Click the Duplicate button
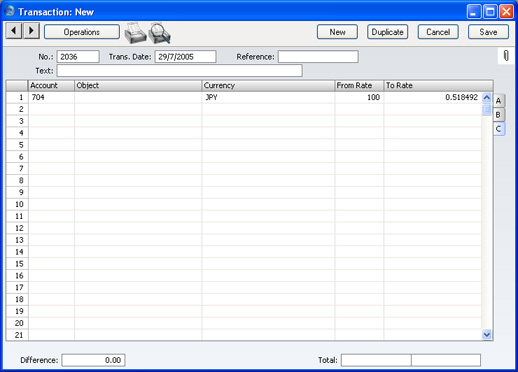Screen dimensions: 518x372 (x=388, y=32)
